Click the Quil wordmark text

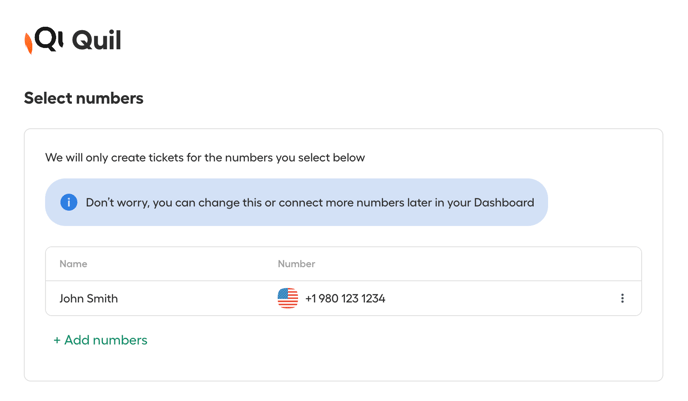coord(97,40)
